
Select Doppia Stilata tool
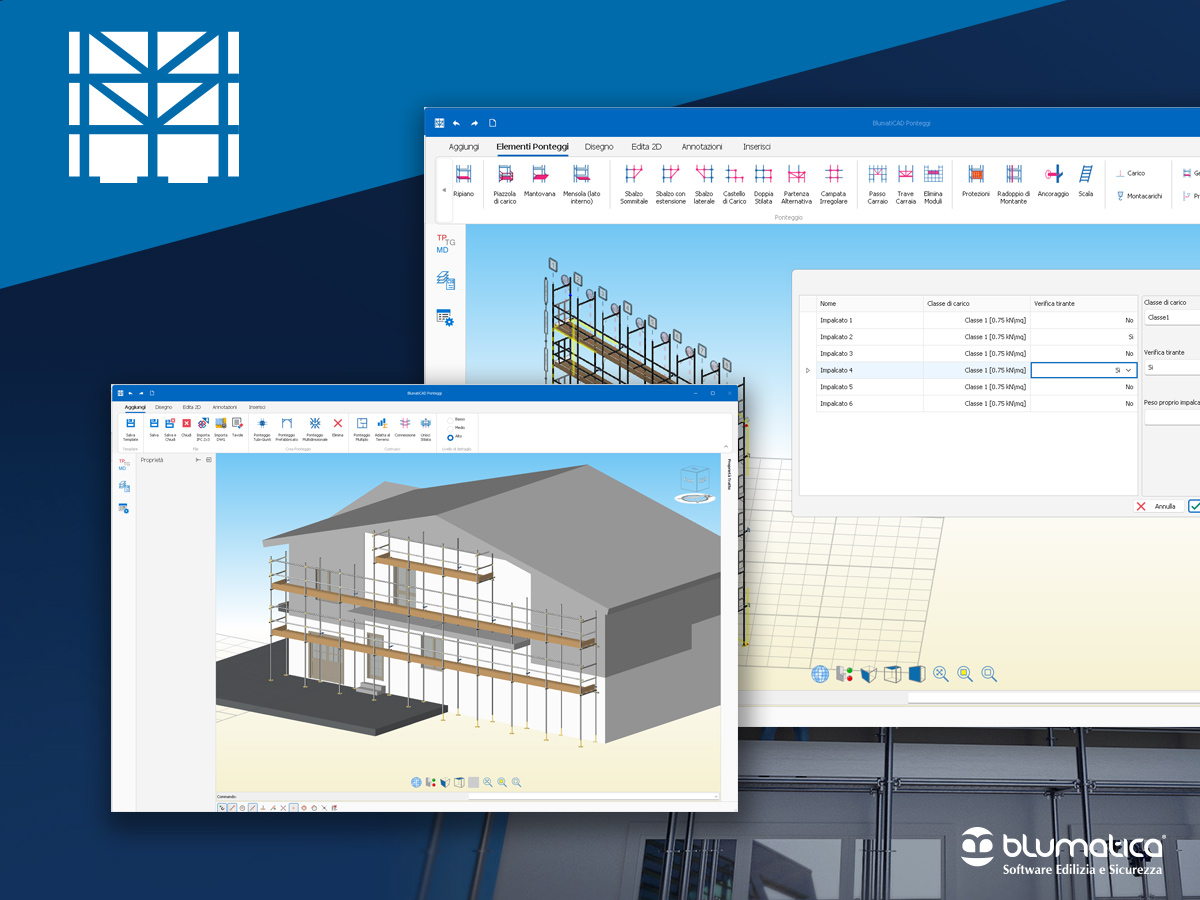tap(763, 185)
